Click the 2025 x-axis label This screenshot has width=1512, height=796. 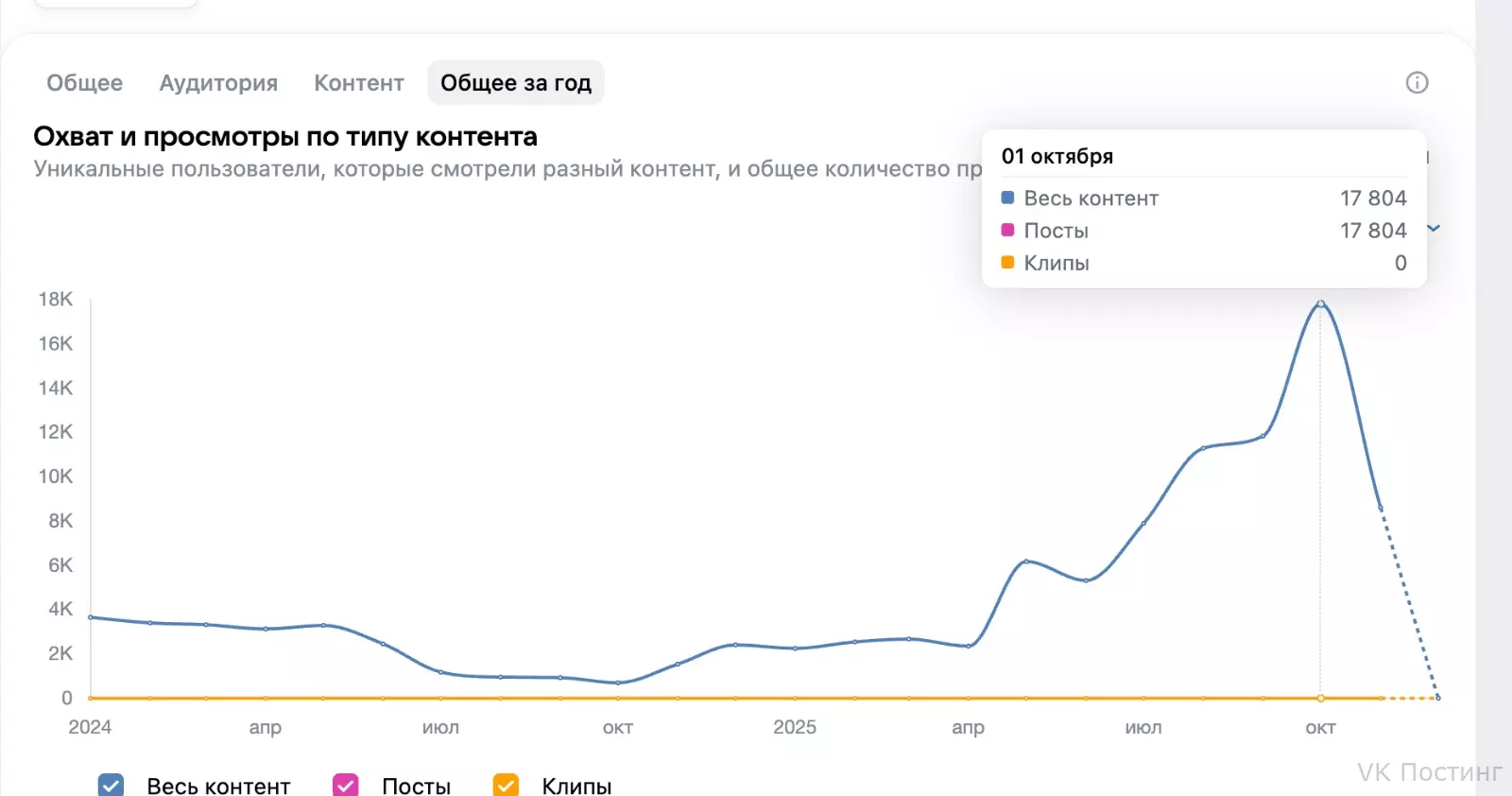point(795,727)
